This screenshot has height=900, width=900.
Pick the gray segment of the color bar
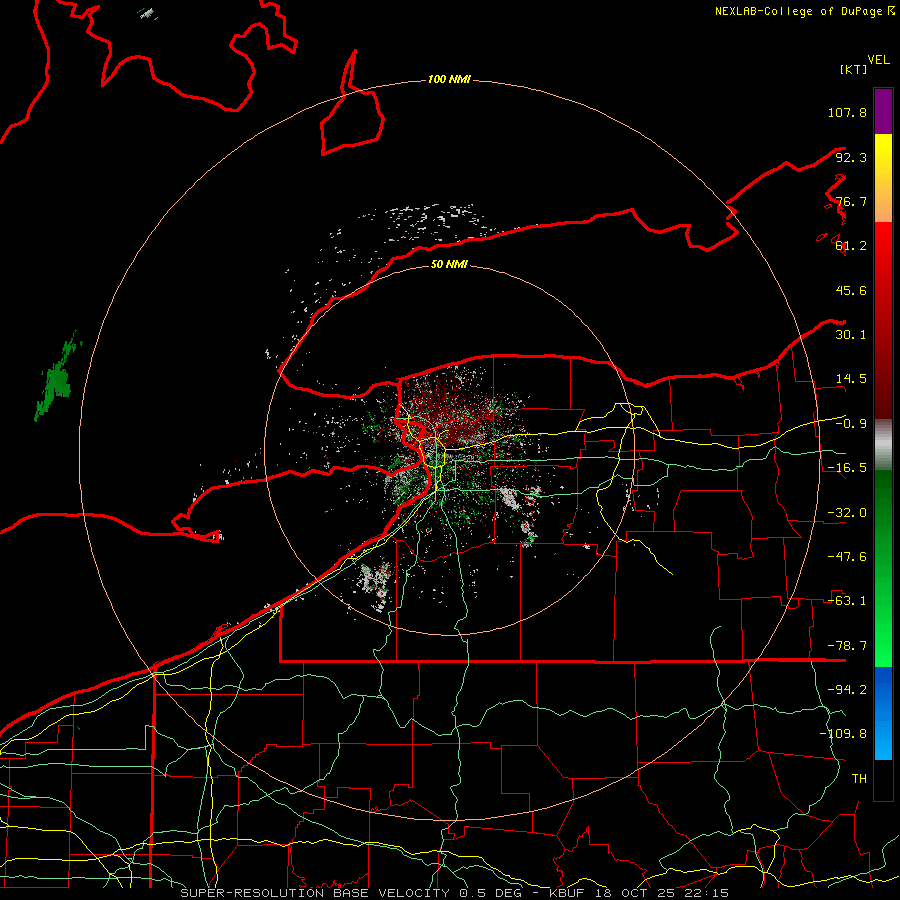[x=883, y=444]
